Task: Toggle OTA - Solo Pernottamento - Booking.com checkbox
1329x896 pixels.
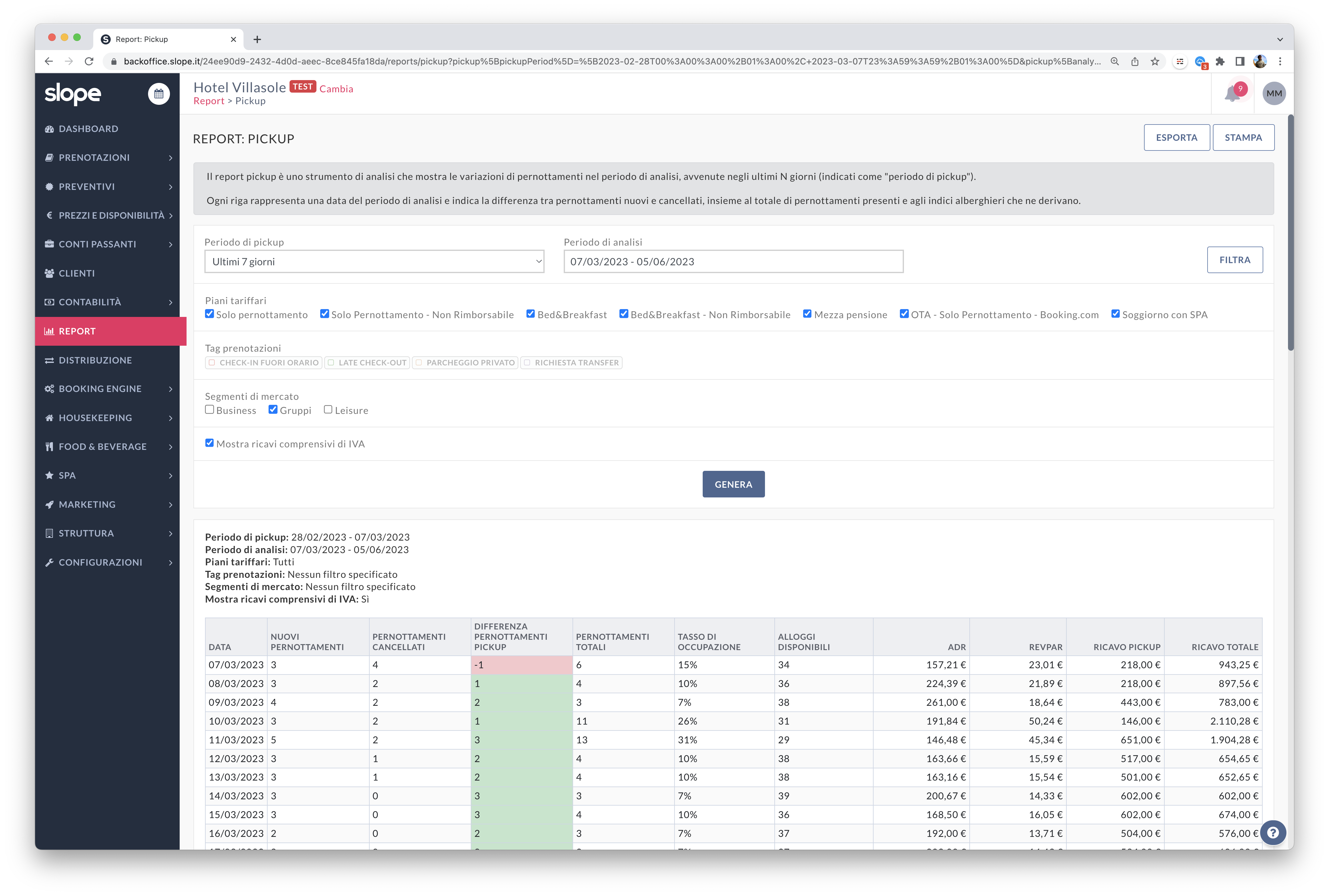Action: pos(904,314)
